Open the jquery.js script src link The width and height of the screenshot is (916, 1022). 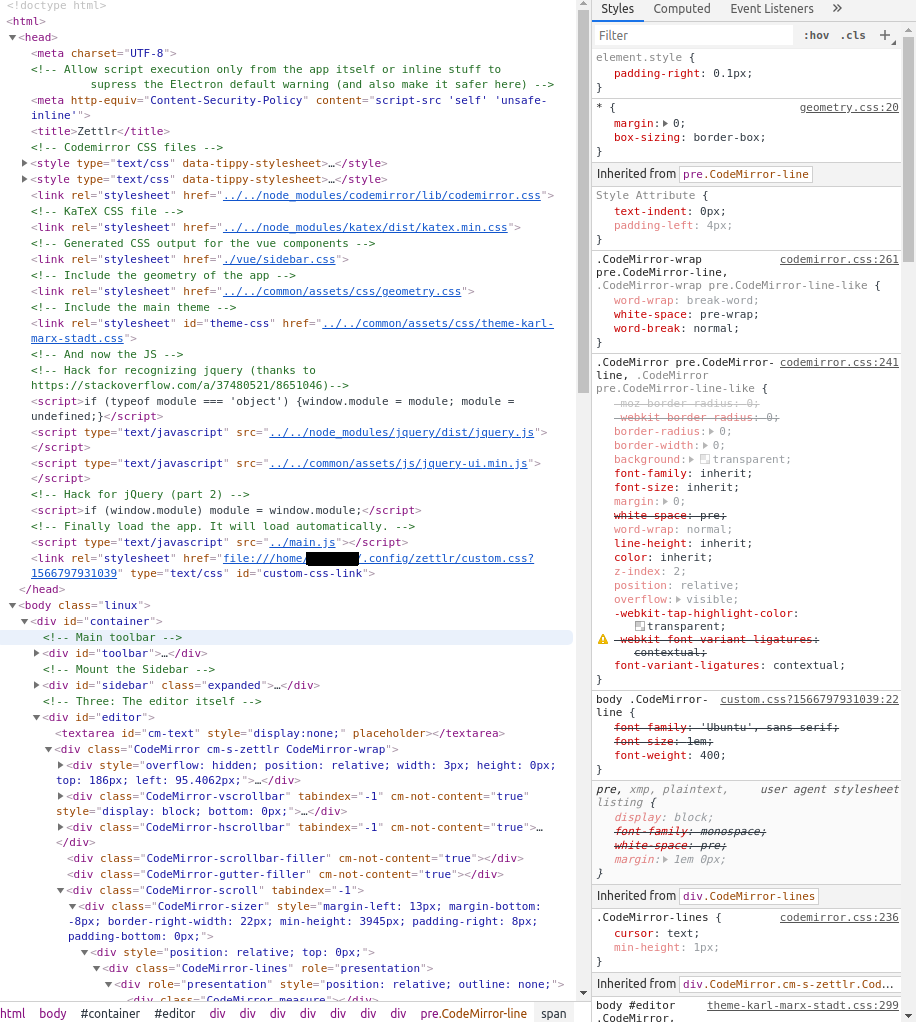point(402,432)
